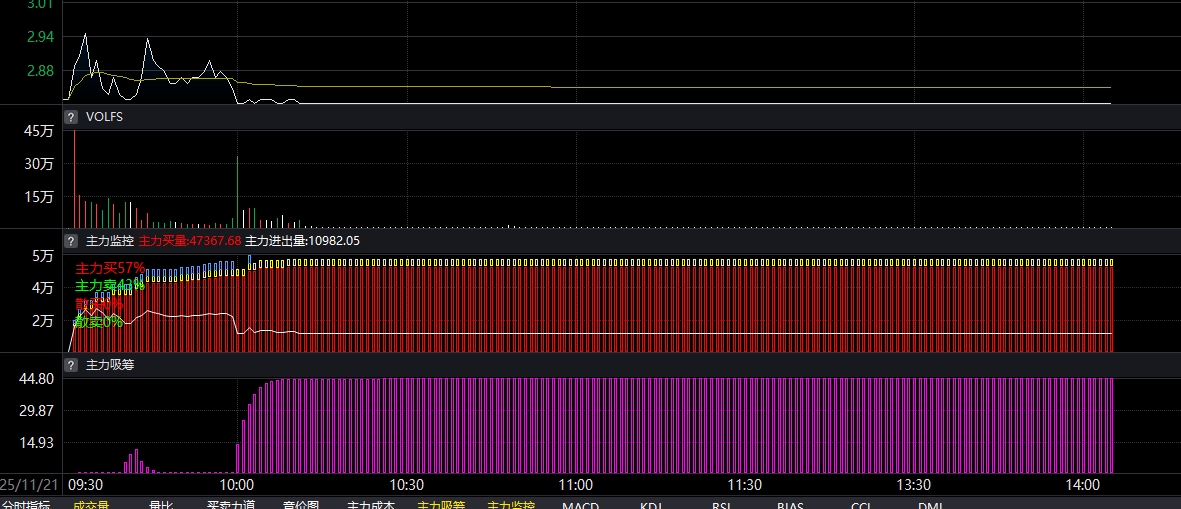Open the RSI indicator tab
This screenshot has height=509, width=1181.
click(721, 505)
